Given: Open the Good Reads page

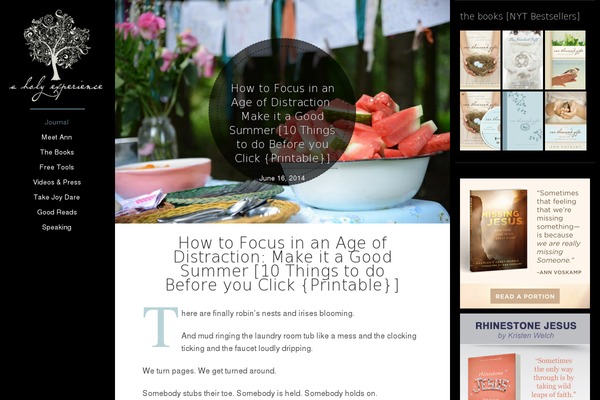Looking at the screenshot, I should point(57,212).
